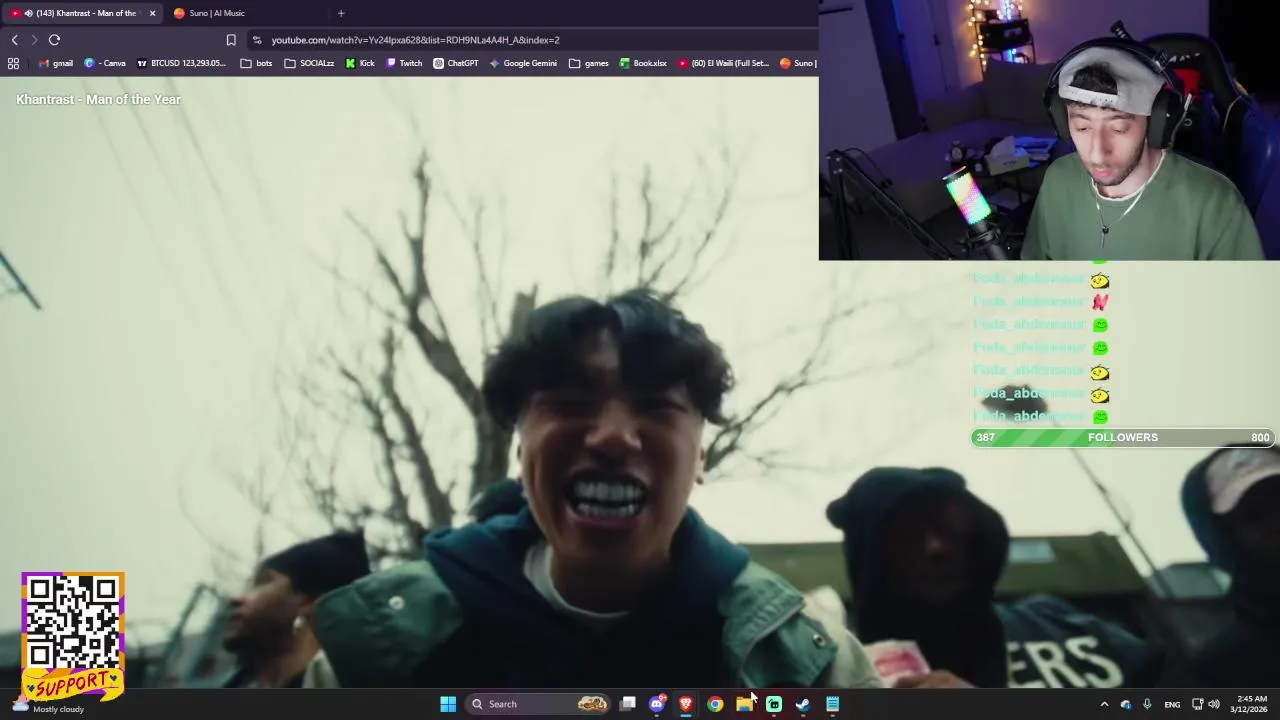The width and height of the screenshot is (1280, 720).
Task: Reload the YouTube page
Action: [54, 40]
